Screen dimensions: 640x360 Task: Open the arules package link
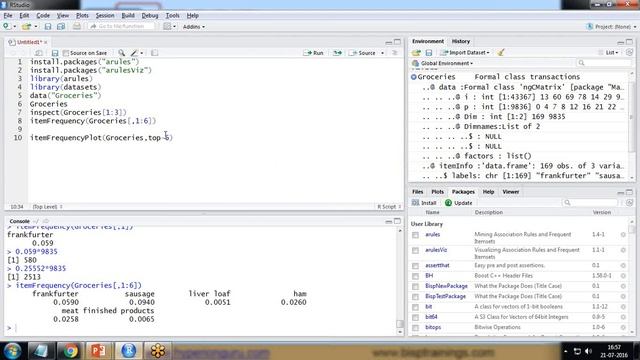pyautogui.click(x=432, y=235)
